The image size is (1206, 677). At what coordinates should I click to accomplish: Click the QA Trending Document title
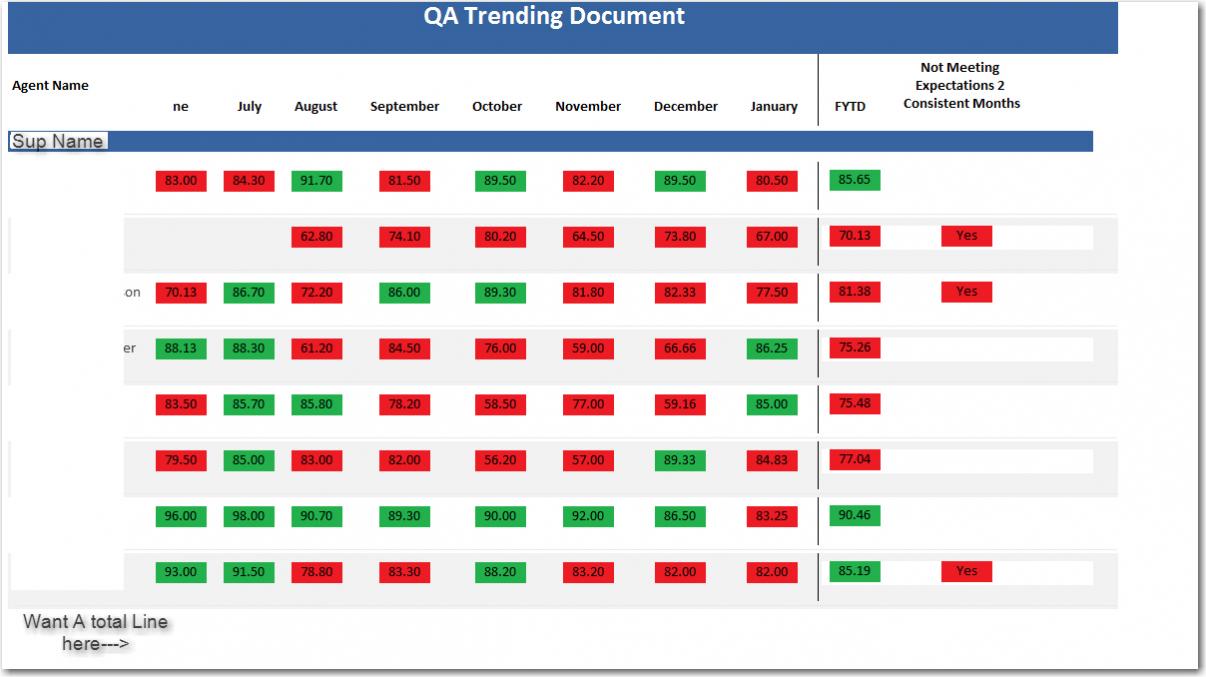[x=554, y=16]
